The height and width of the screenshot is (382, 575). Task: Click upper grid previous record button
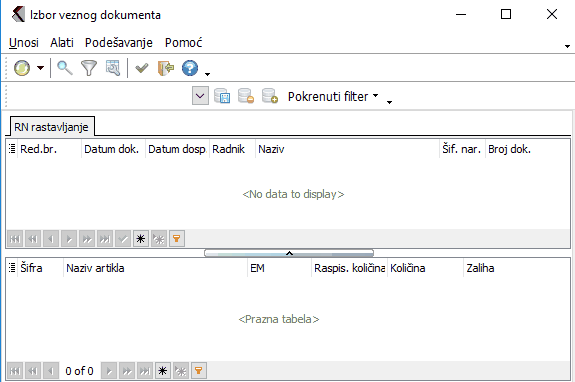coord(51,239)
